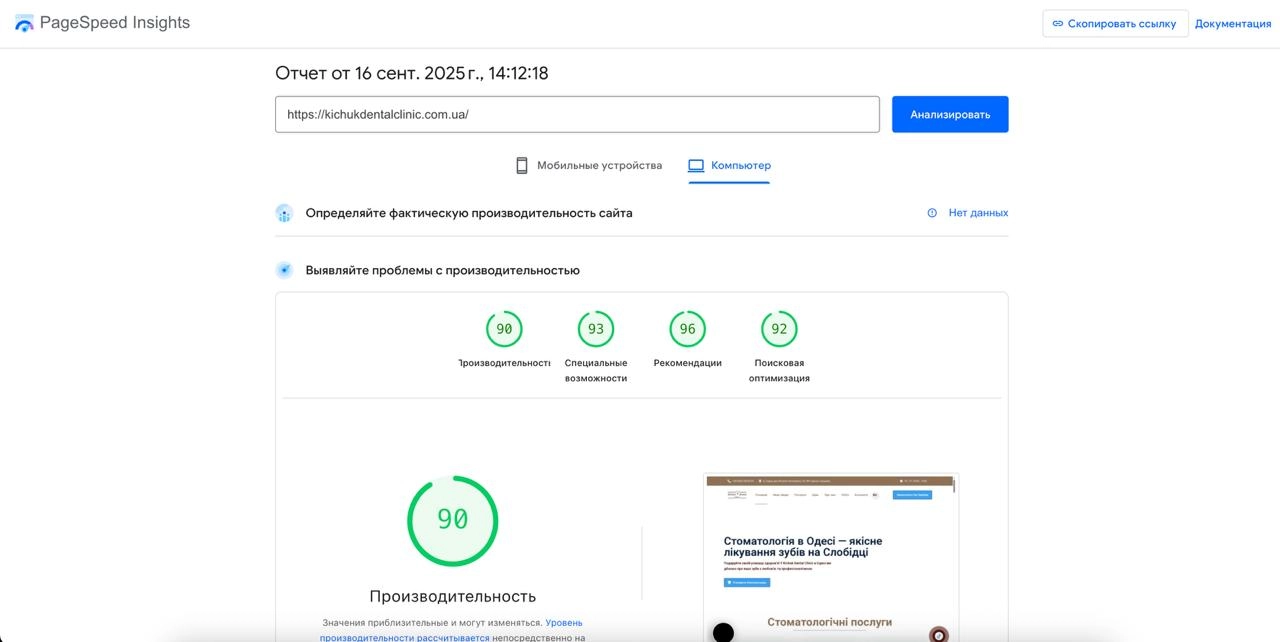1280x642 pixels.
Task: Click the black circle icon below preview
Action: (723, 633)
